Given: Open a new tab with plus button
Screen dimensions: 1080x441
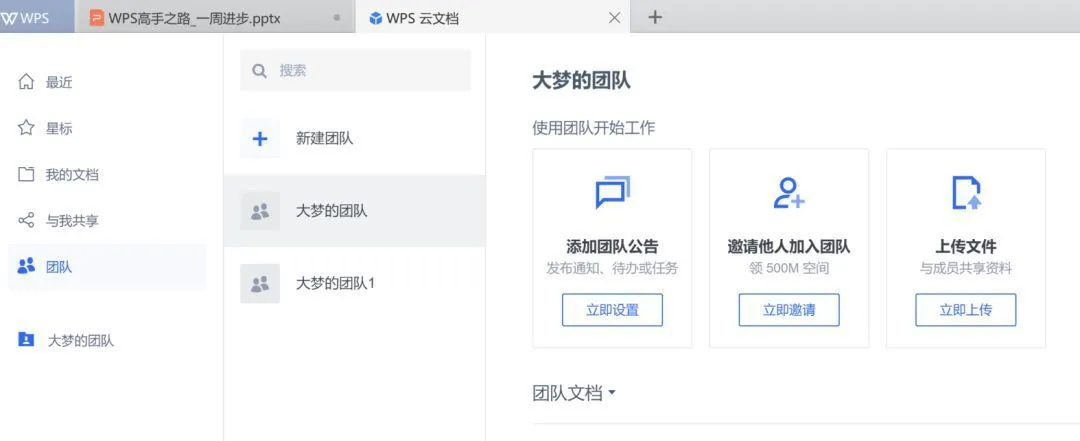Looking at the screenshot, I should point(655,17).
